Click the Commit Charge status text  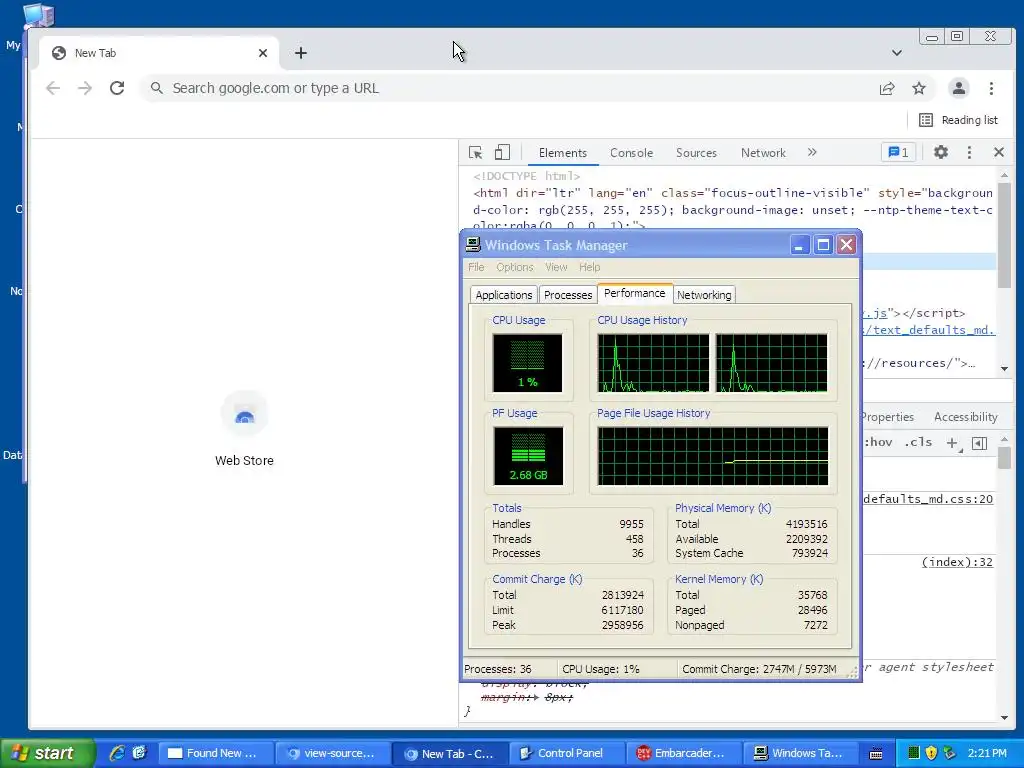coord(759,669)
